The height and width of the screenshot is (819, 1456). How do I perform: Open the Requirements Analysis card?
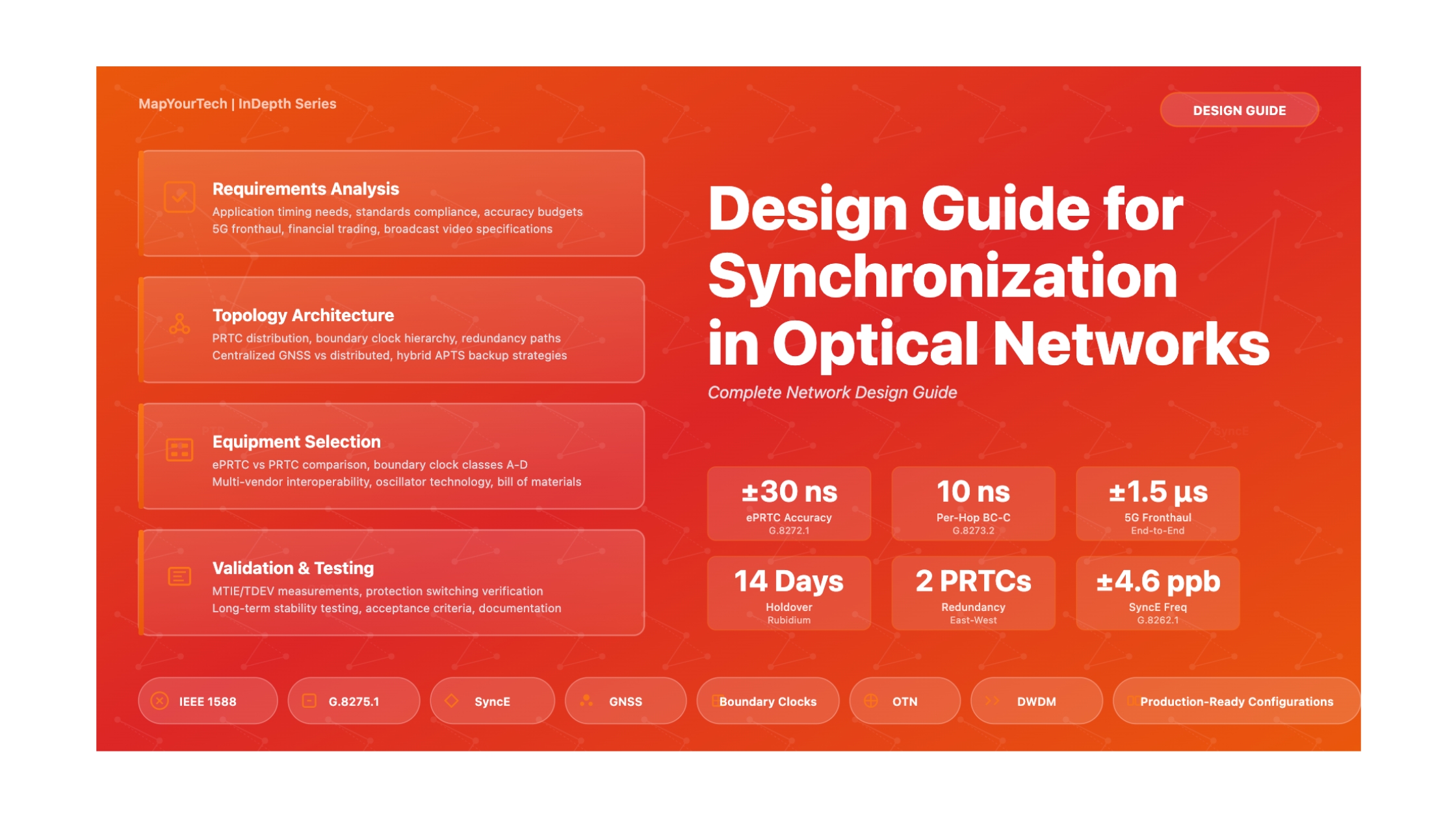pyautogui.click(x=391, y=203)
